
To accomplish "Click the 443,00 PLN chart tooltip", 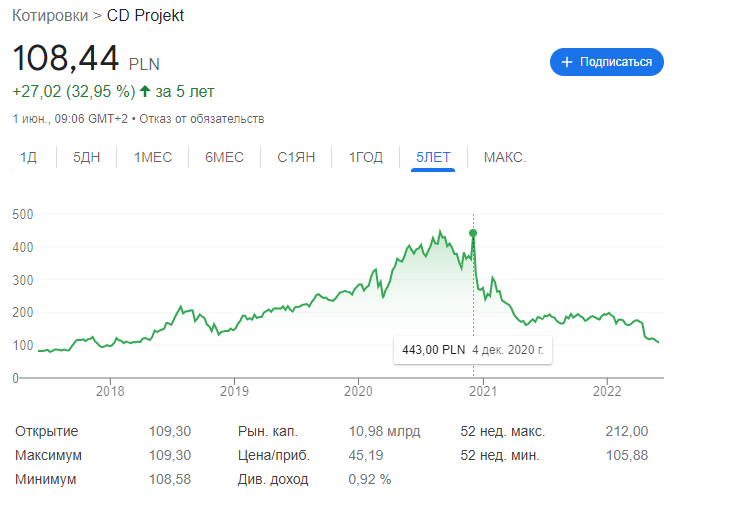I will coord(473,350).
